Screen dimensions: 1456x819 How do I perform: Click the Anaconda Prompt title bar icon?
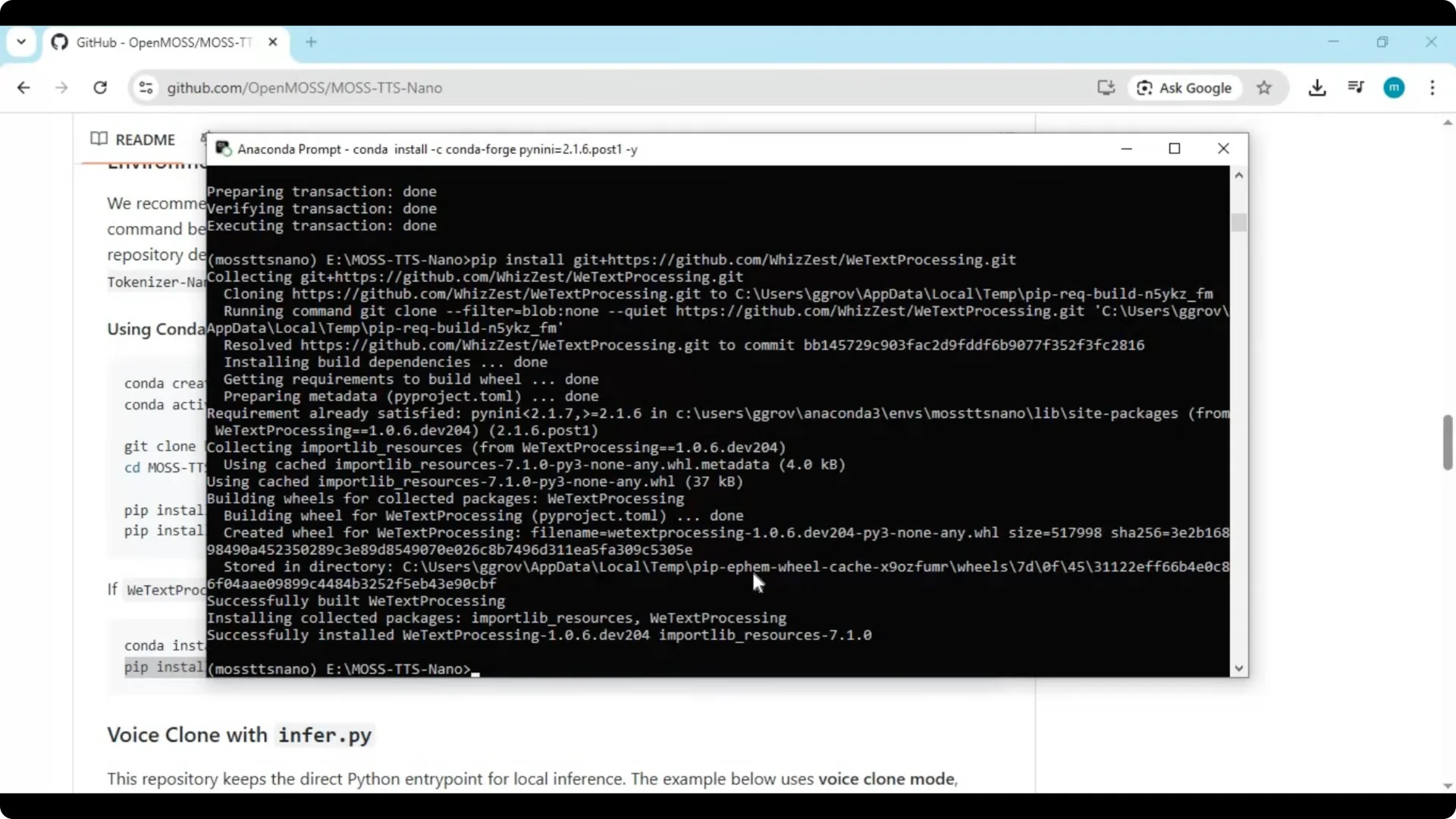(x=223, y=149)
